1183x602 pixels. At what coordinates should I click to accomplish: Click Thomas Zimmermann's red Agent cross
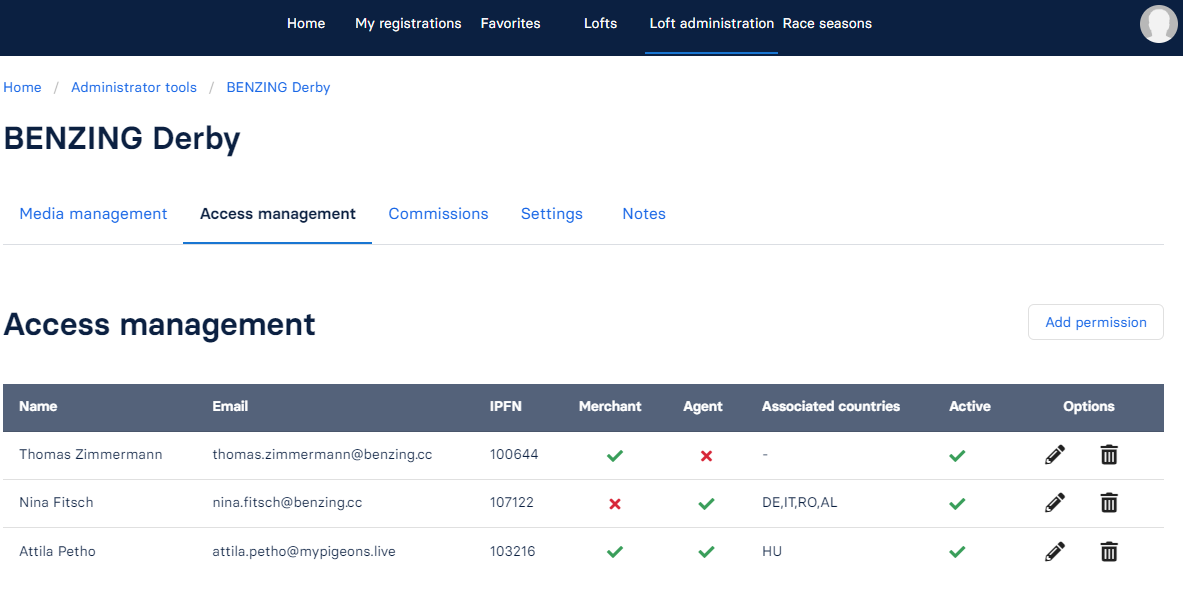(706, 456)
